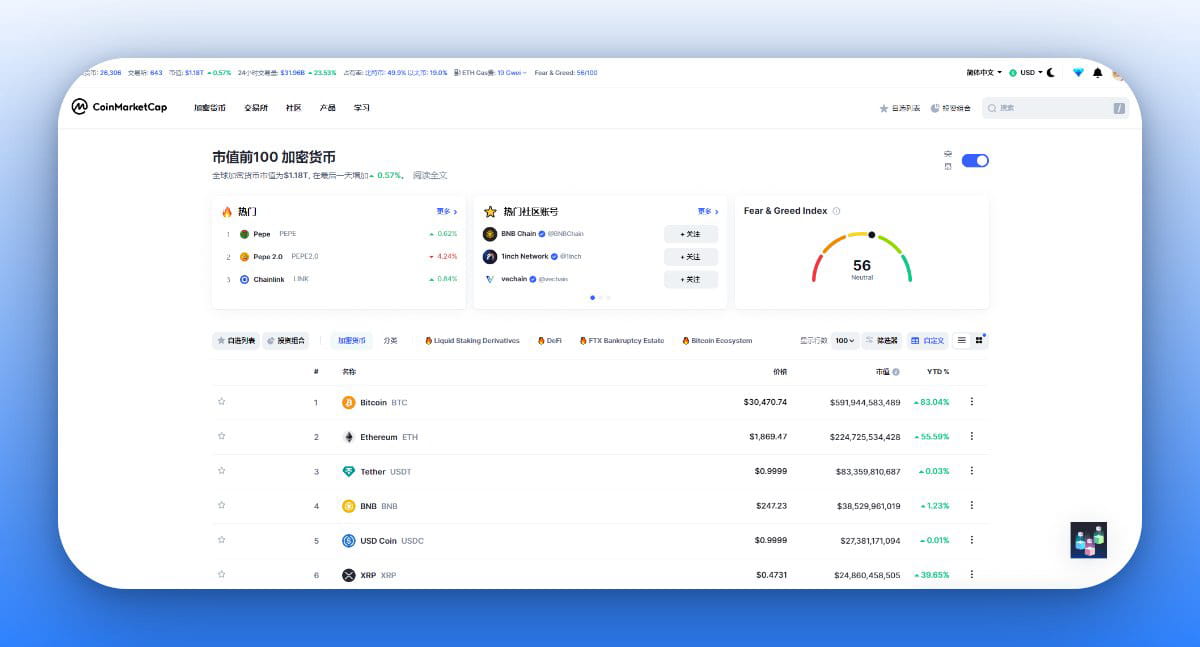Open the notifications bell

click(1098, 73)
